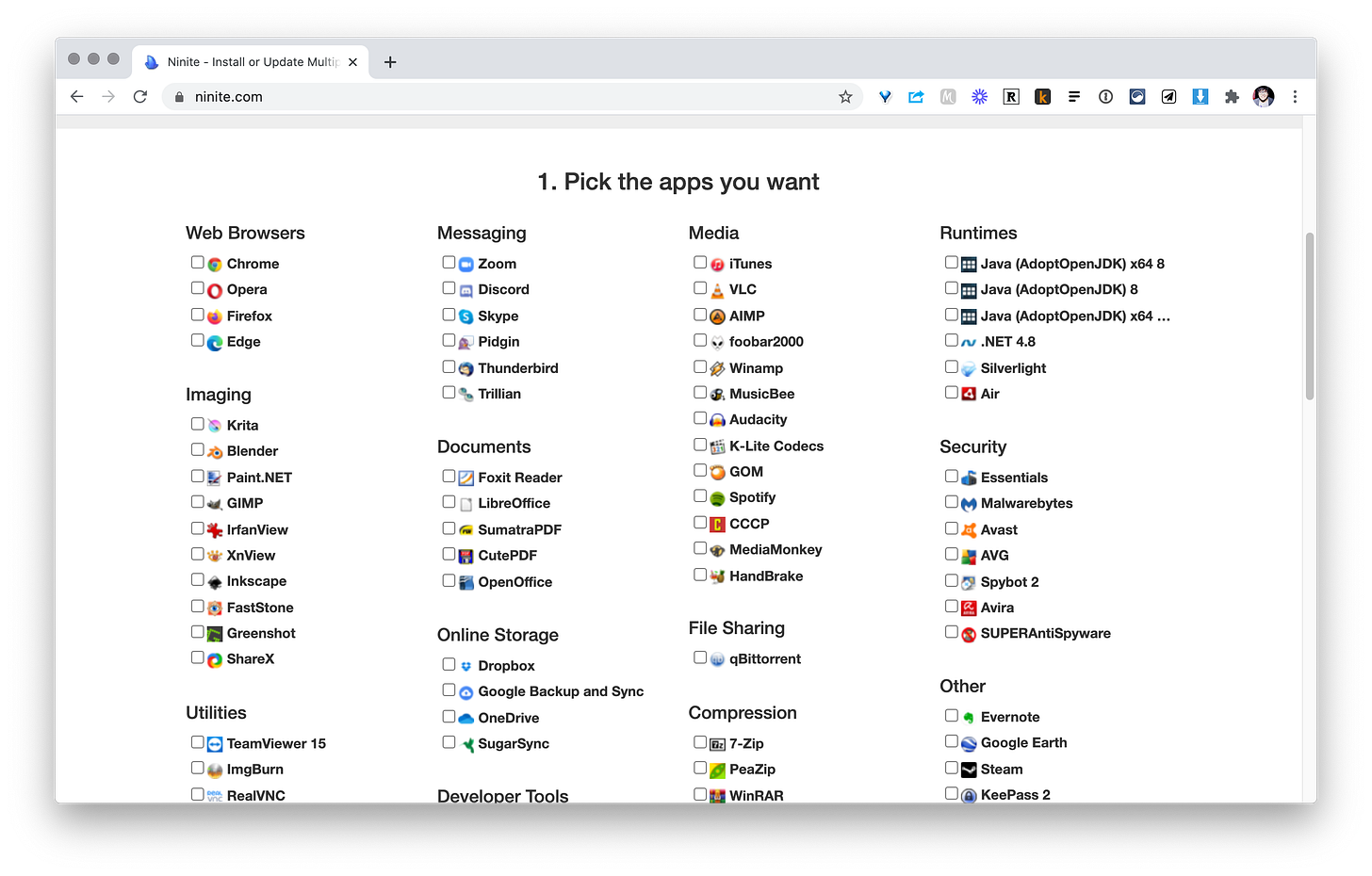The width and height of the screenshot is (1372, 876).
Task: Click the profile avatar in toolbar
Action: 1264,96
